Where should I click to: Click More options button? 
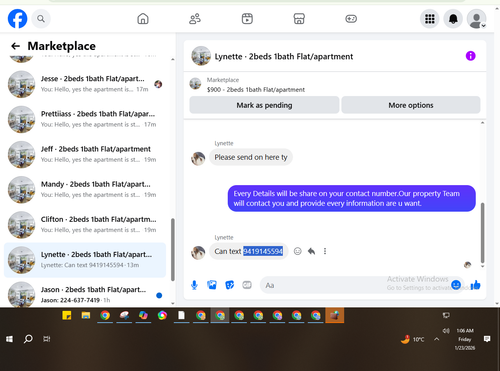[411, 105]
